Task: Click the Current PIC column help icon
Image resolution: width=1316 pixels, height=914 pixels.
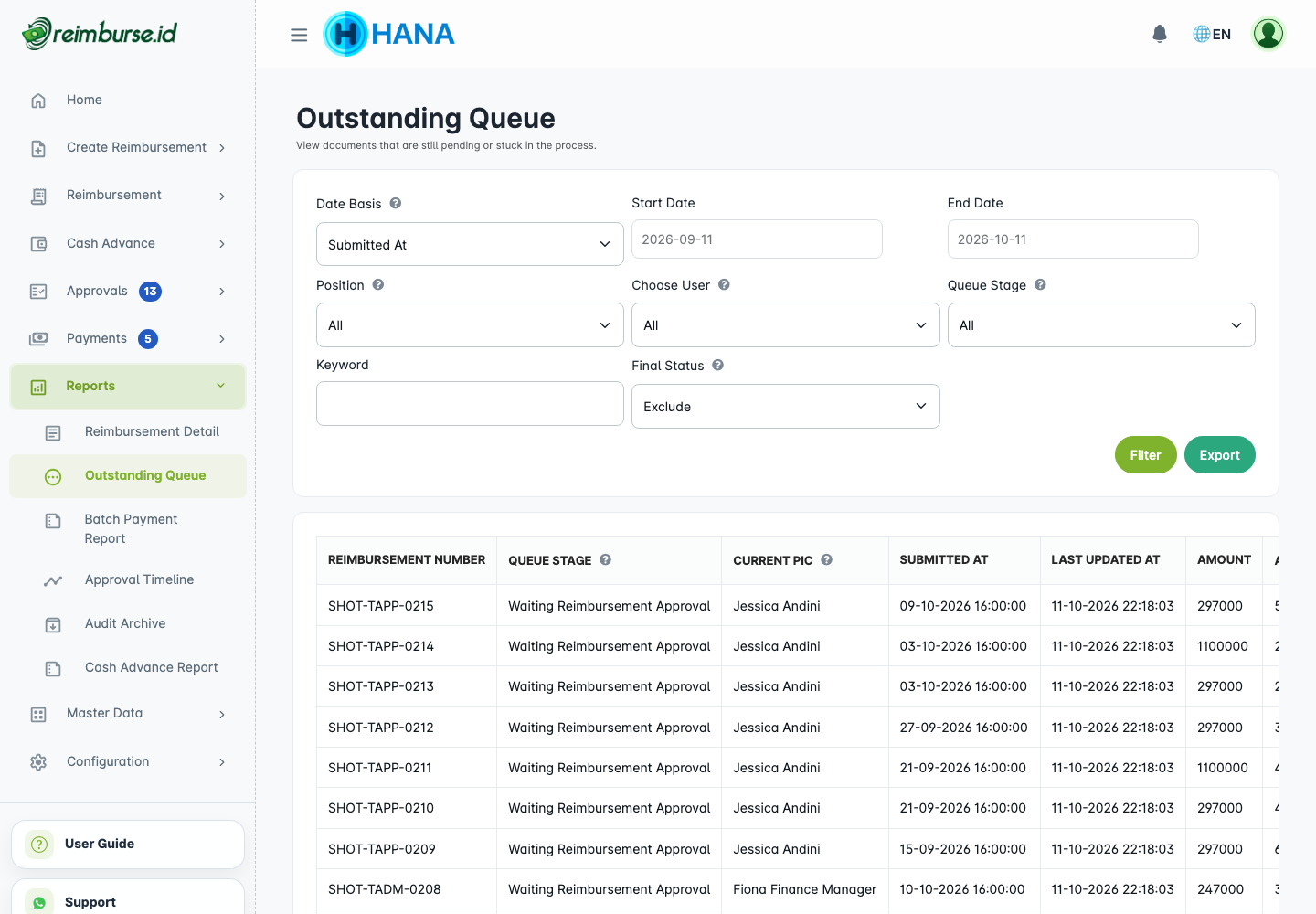Action: 826,559
